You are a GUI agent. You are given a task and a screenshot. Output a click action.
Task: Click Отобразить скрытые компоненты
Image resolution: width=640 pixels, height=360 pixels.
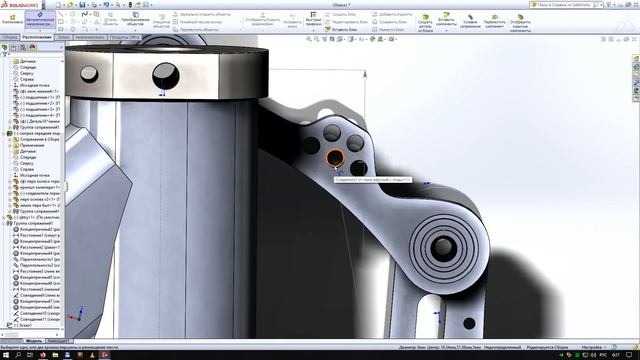coord(520,23)
